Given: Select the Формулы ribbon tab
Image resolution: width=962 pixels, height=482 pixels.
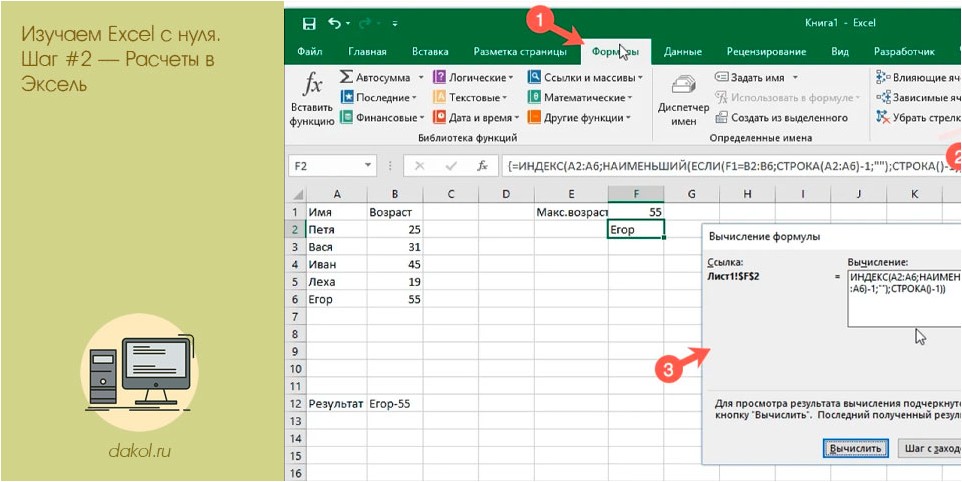Looking at the screenshot, I should click(x=615, y=52).
